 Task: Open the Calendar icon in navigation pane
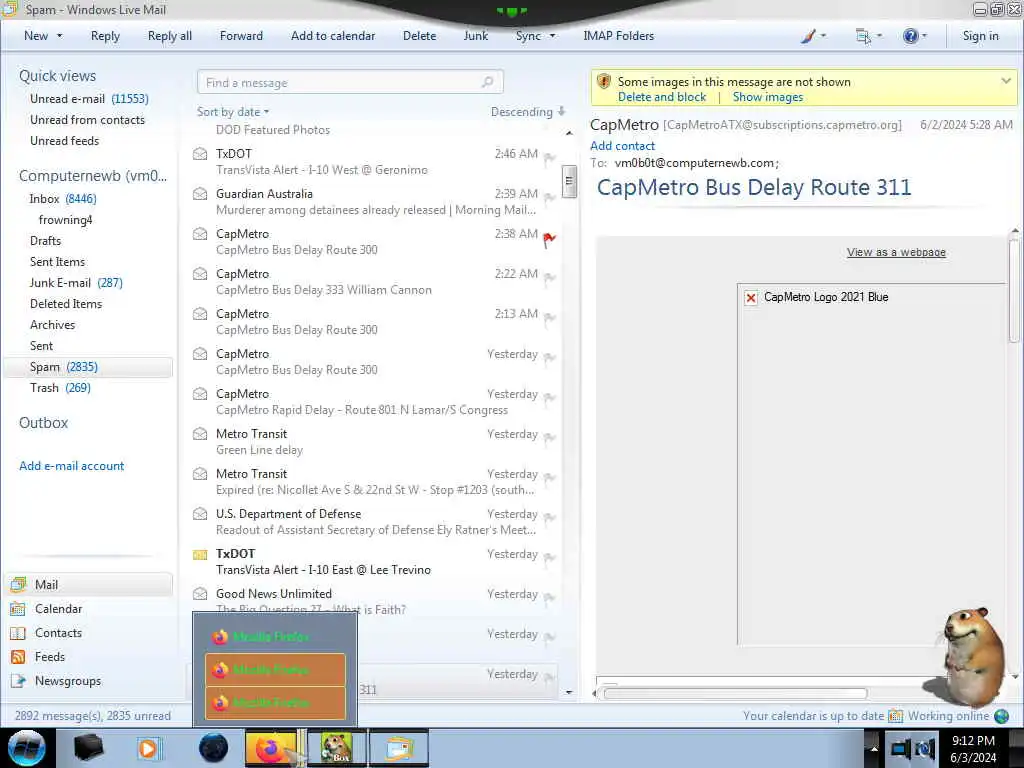click(18, 609)
